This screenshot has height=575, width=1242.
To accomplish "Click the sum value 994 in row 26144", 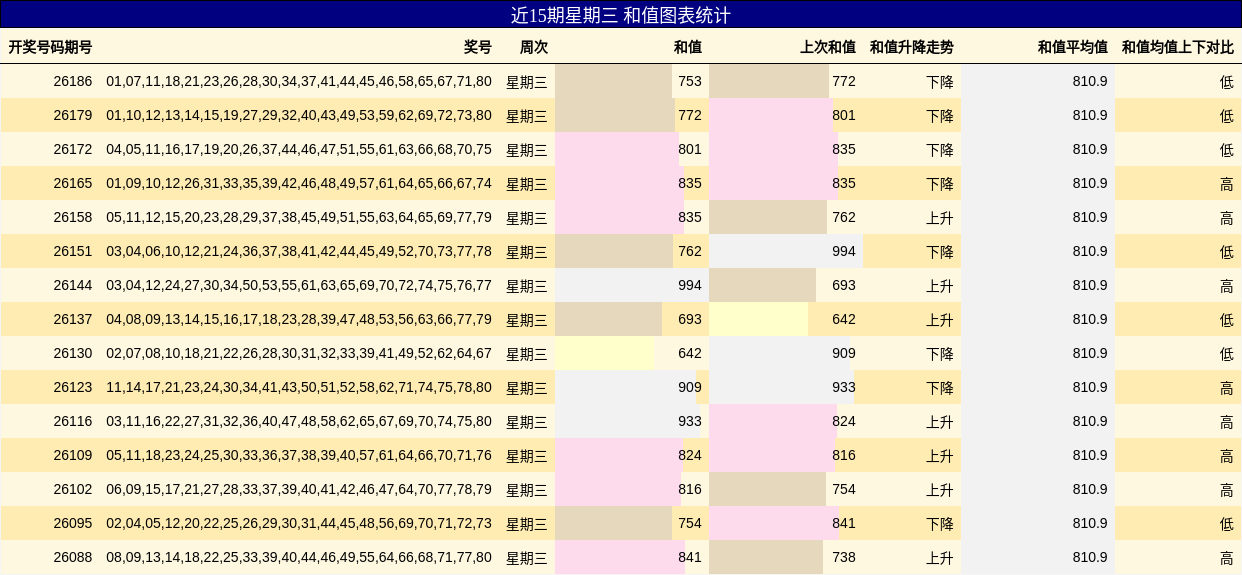I will pyautogui.click(x=690, y=285).
